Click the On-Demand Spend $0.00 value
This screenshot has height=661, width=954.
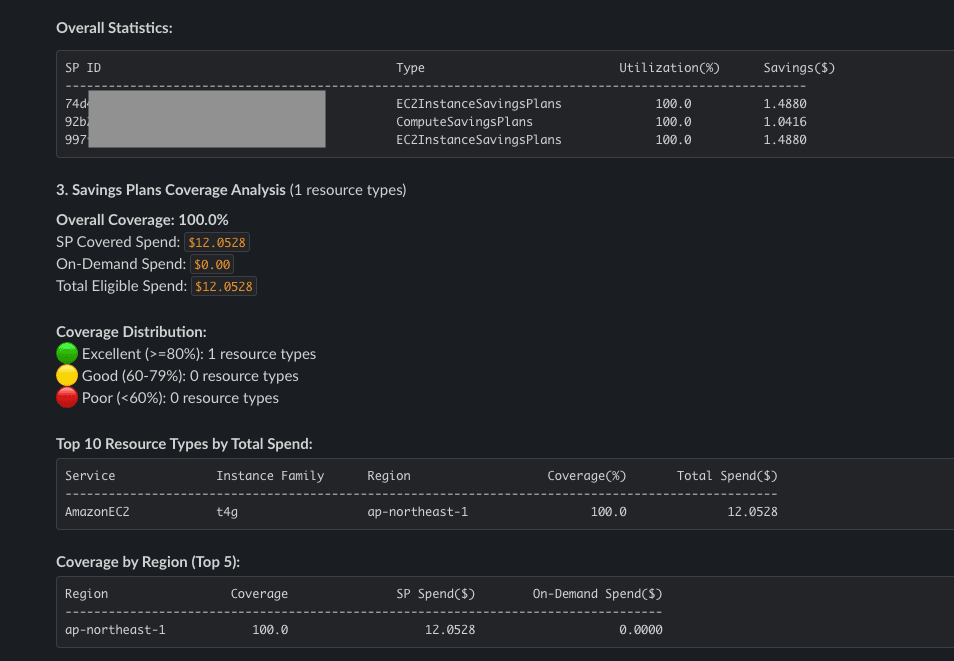pos(212,264)
